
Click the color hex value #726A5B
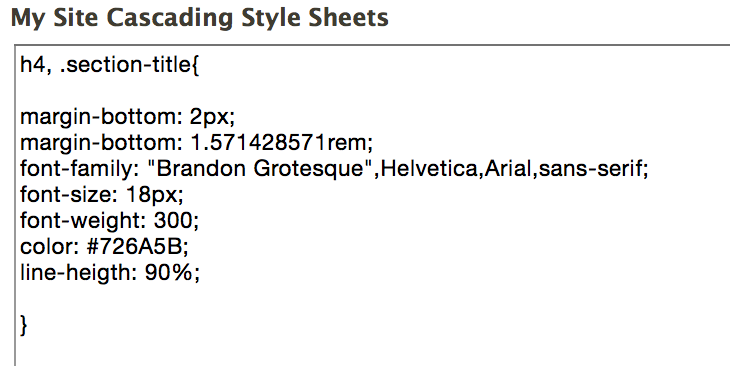coord(137,247)
